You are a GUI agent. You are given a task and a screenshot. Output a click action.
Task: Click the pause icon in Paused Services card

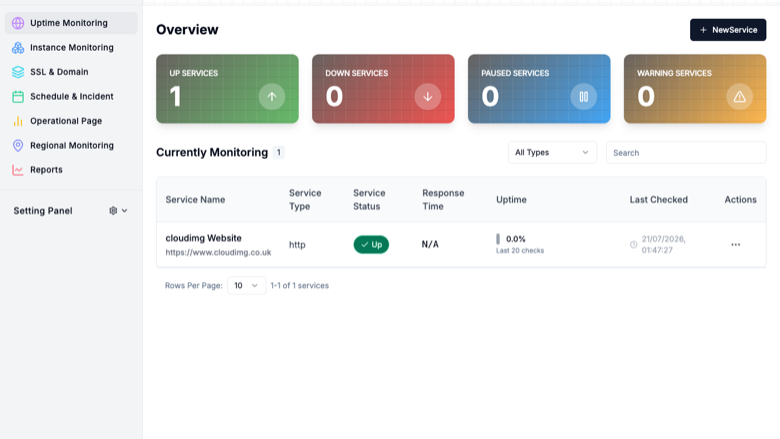(584, 96)
